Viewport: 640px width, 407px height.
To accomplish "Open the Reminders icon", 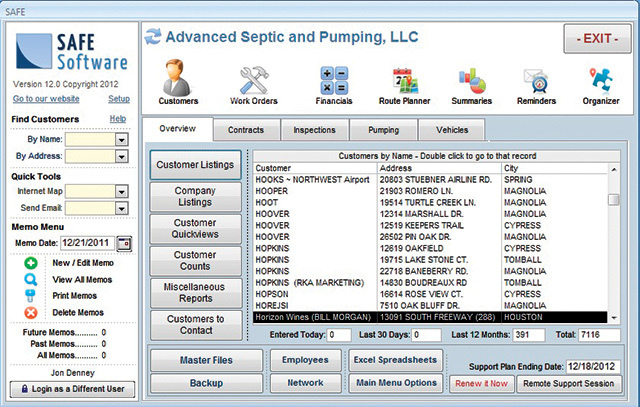I will coord(535,79).
